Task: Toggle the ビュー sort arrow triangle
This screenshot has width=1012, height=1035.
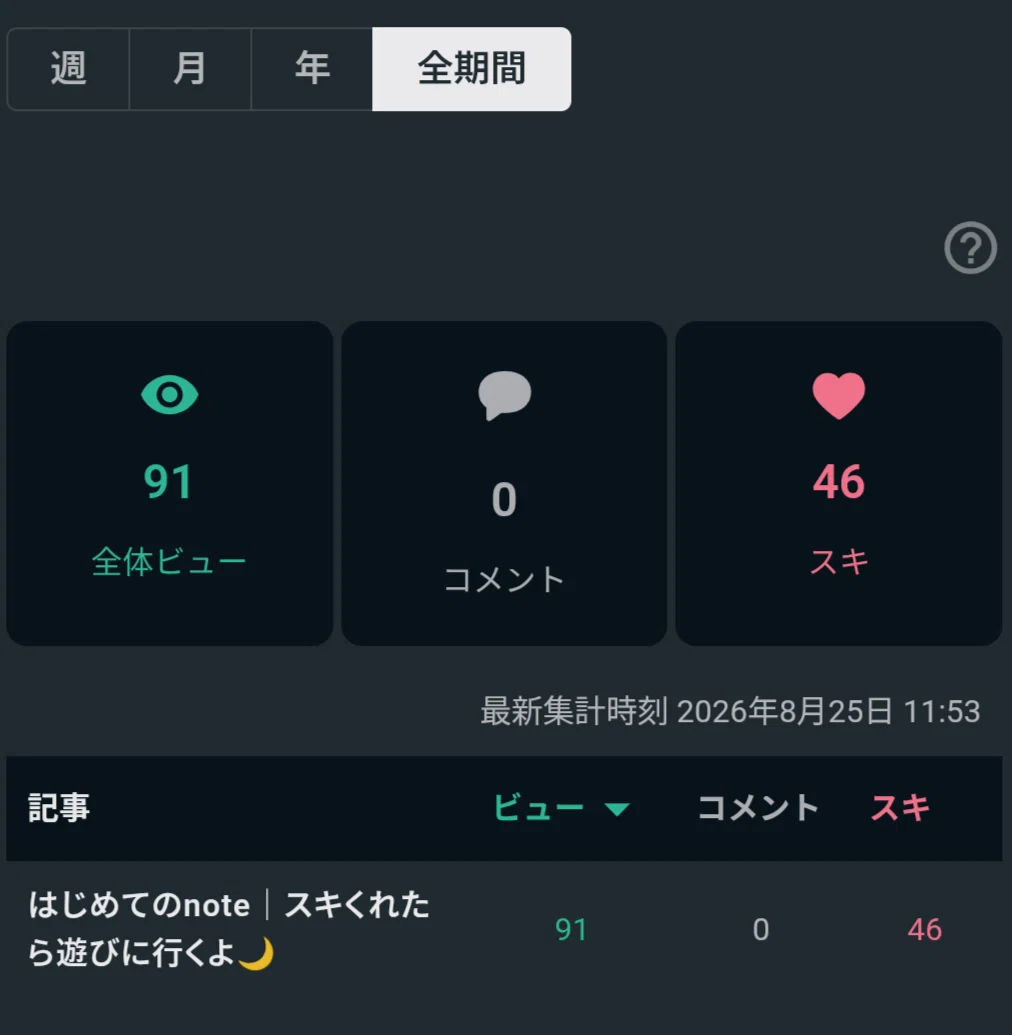Action: tap(617, 809)
